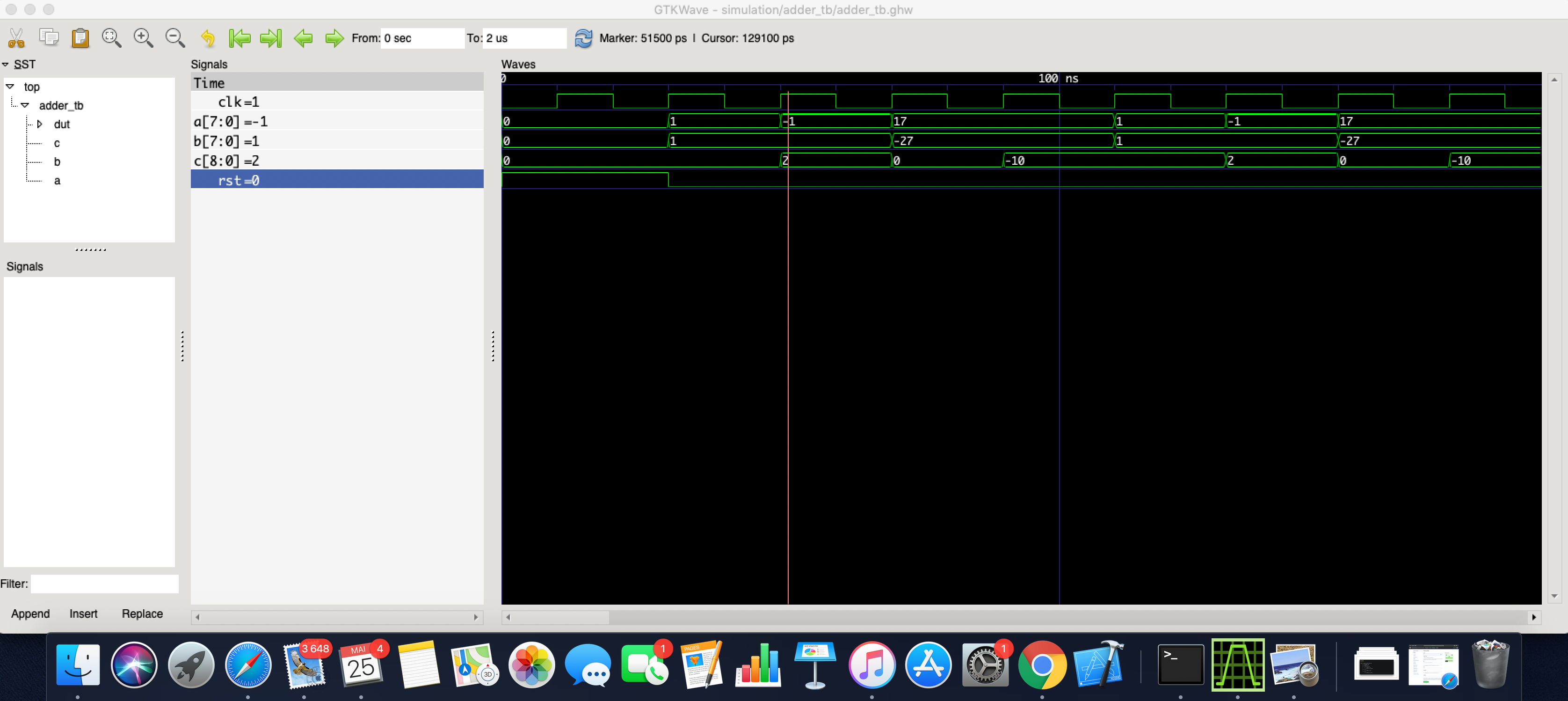
Task: Find previous edge green left arrow
Action: pos(303,38)
